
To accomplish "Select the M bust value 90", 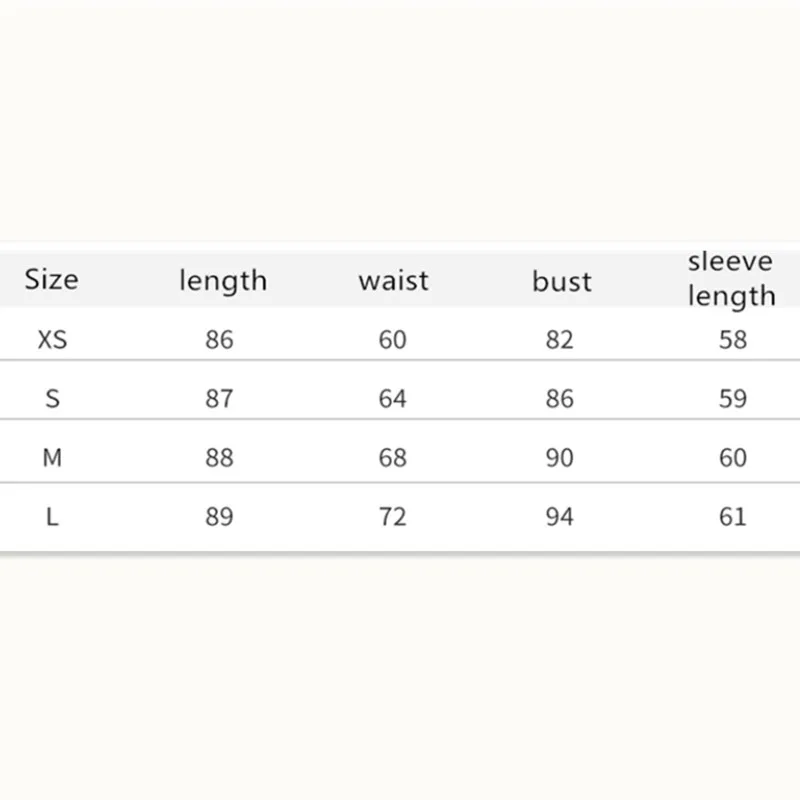I will pos(560,458).
